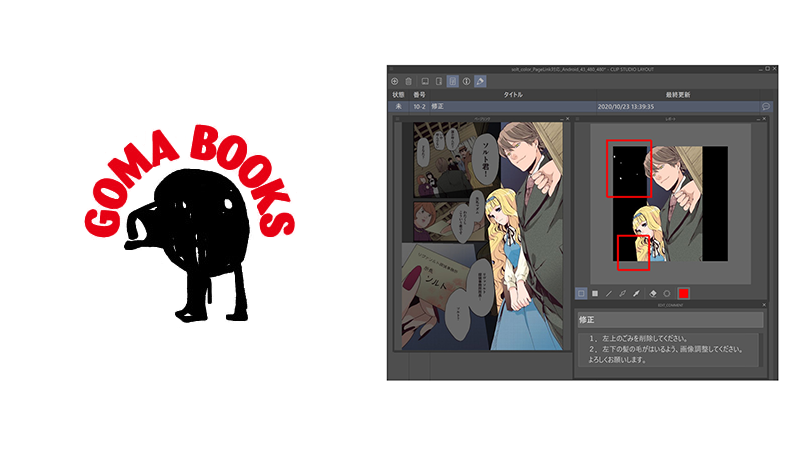This screenshot has height=450, width=800.
Task: Select the eraser tool
Action: point(653,293)
